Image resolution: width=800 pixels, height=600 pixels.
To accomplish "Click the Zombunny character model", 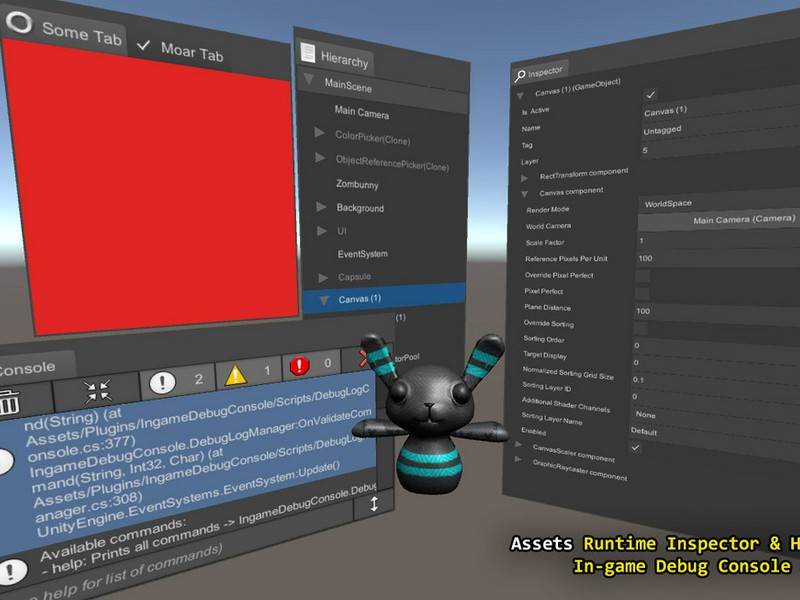I will (431, 414).
